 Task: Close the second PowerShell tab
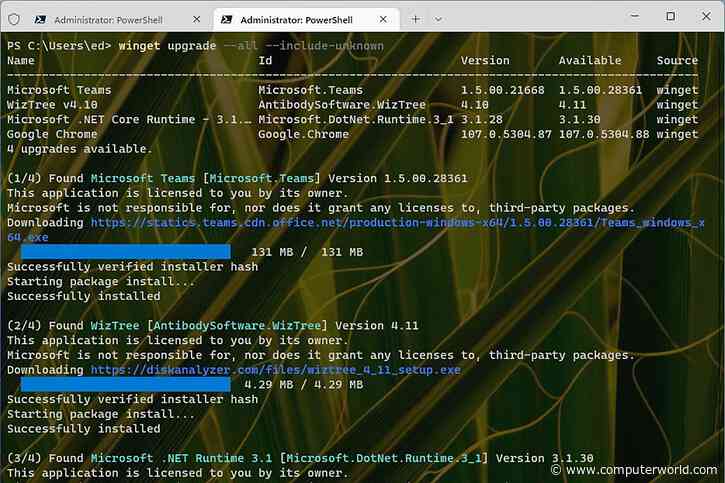tap(383, 19)
